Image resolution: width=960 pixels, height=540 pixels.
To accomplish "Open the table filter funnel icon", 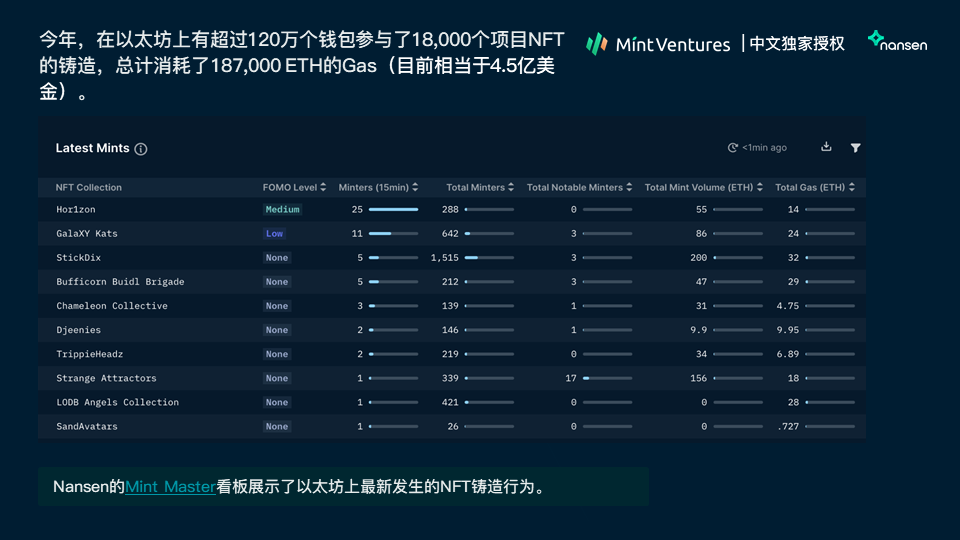I will [x=855, y=148].
